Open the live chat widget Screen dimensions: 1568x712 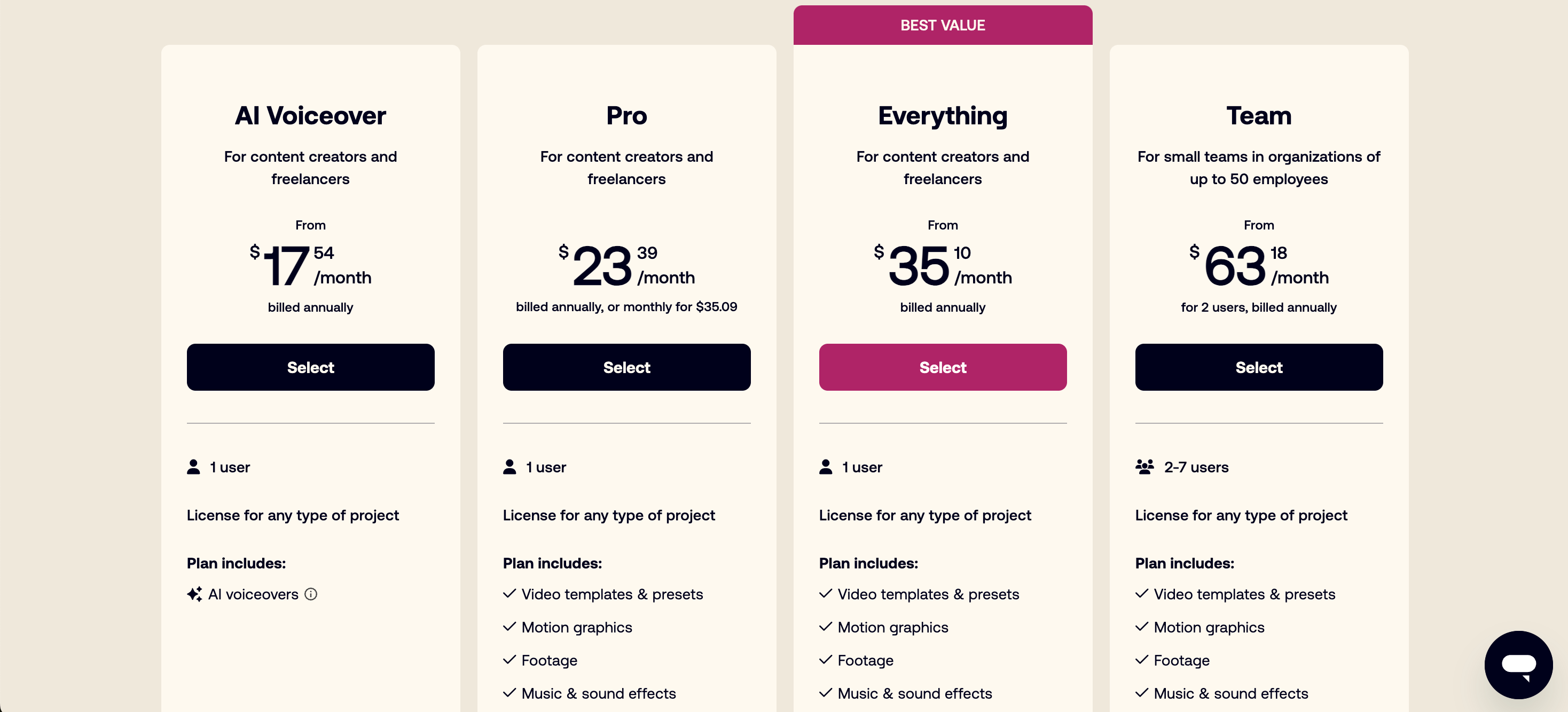pos(1518,664)
